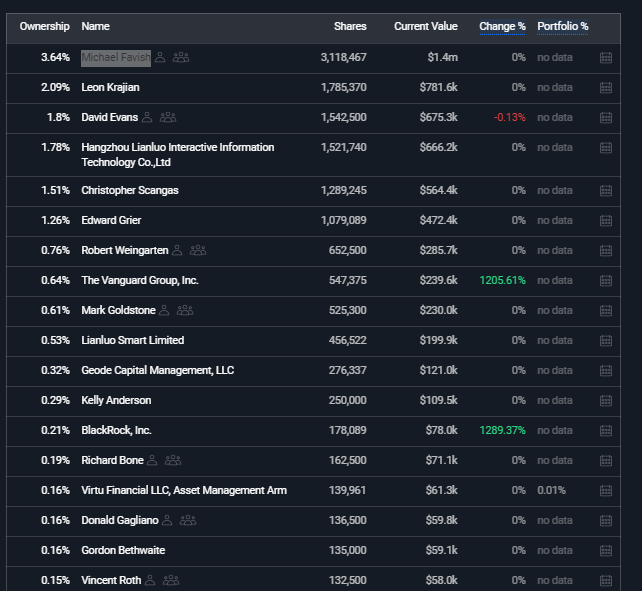This screenshot has width=642, height=591.
Task: Open calendar icon in Christopher Scangas row
Action: (x=606, y=190)
